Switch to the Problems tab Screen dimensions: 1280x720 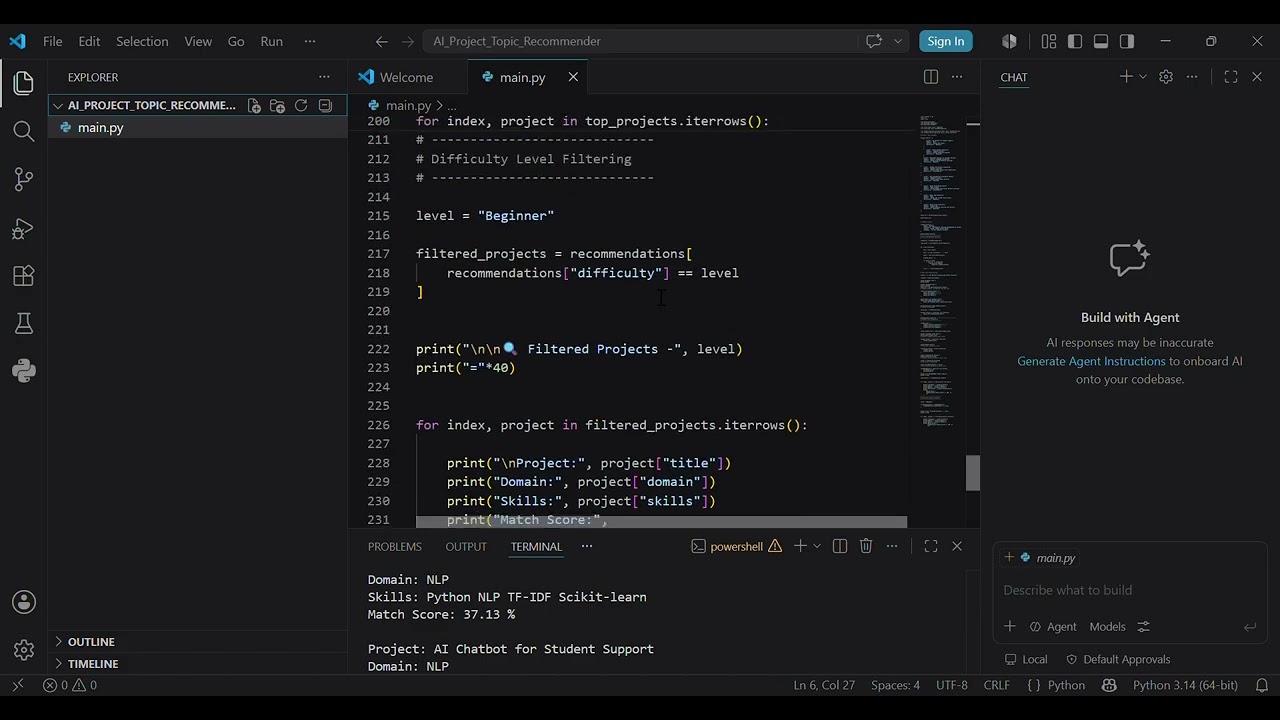(394, 546)
